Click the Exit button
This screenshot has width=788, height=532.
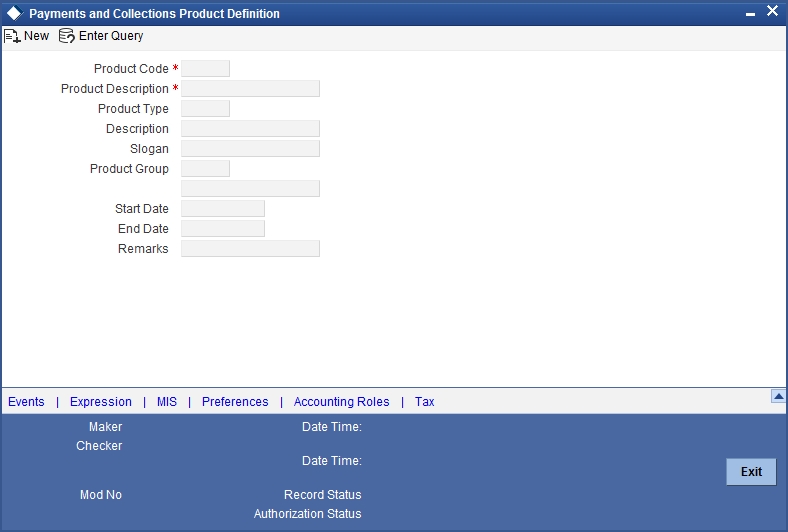point(751,472)
